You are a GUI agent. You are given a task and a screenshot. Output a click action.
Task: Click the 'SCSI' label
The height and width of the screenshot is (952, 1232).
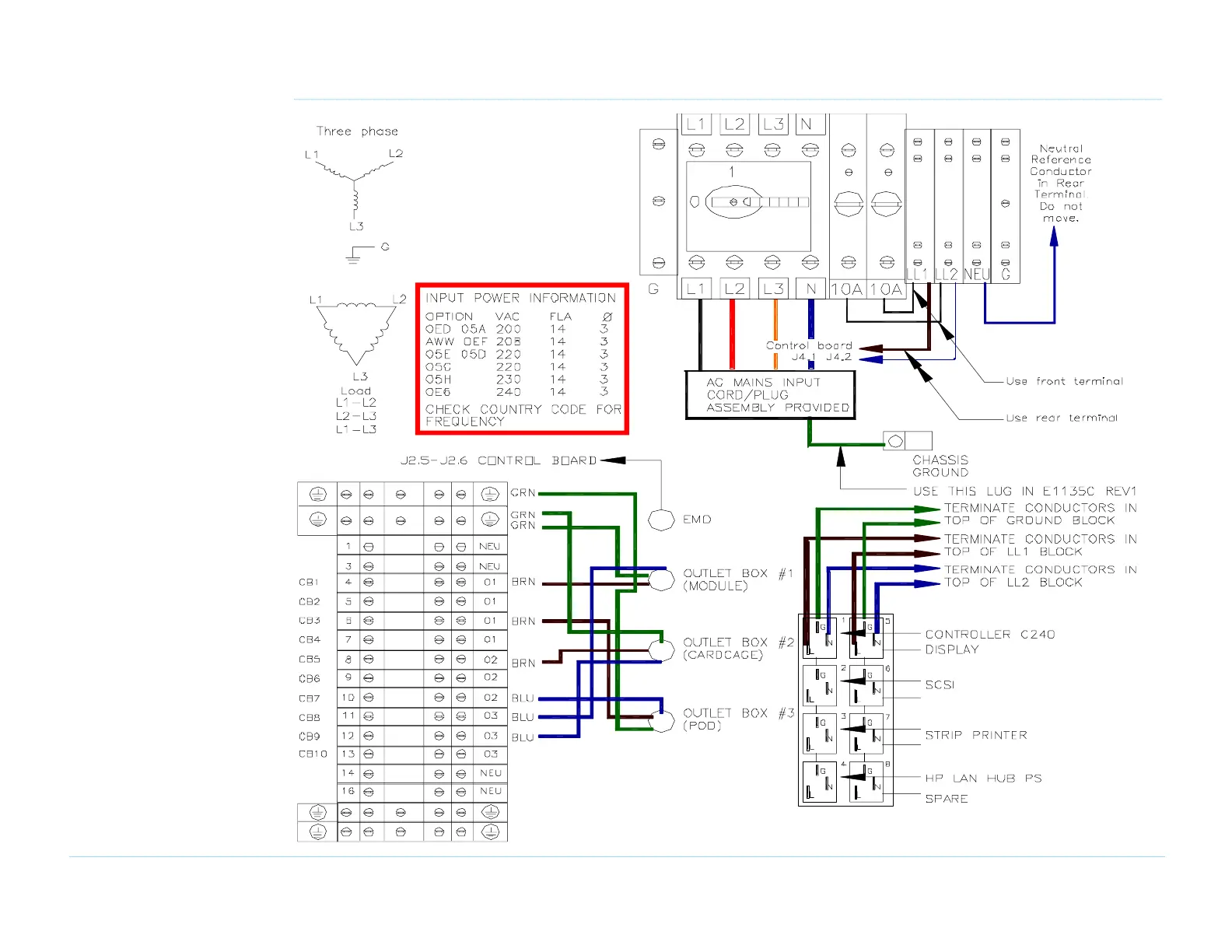pyautogui.click(x=940, y=684)
